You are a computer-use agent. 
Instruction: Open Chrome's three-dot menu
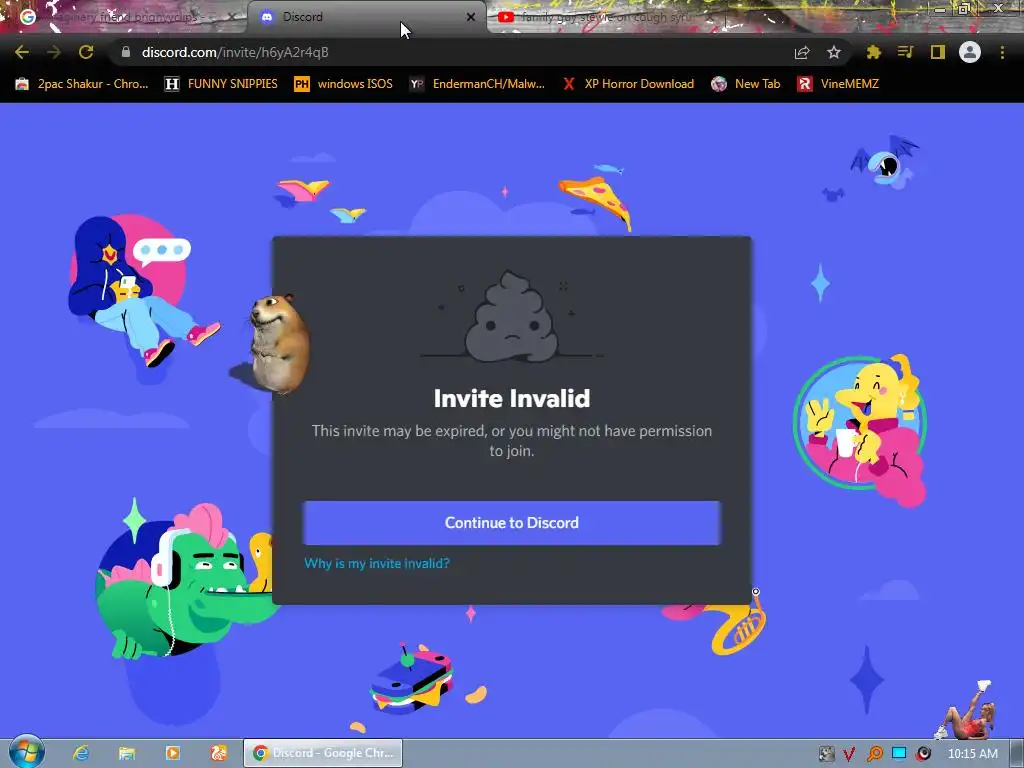coord(1002,52)
